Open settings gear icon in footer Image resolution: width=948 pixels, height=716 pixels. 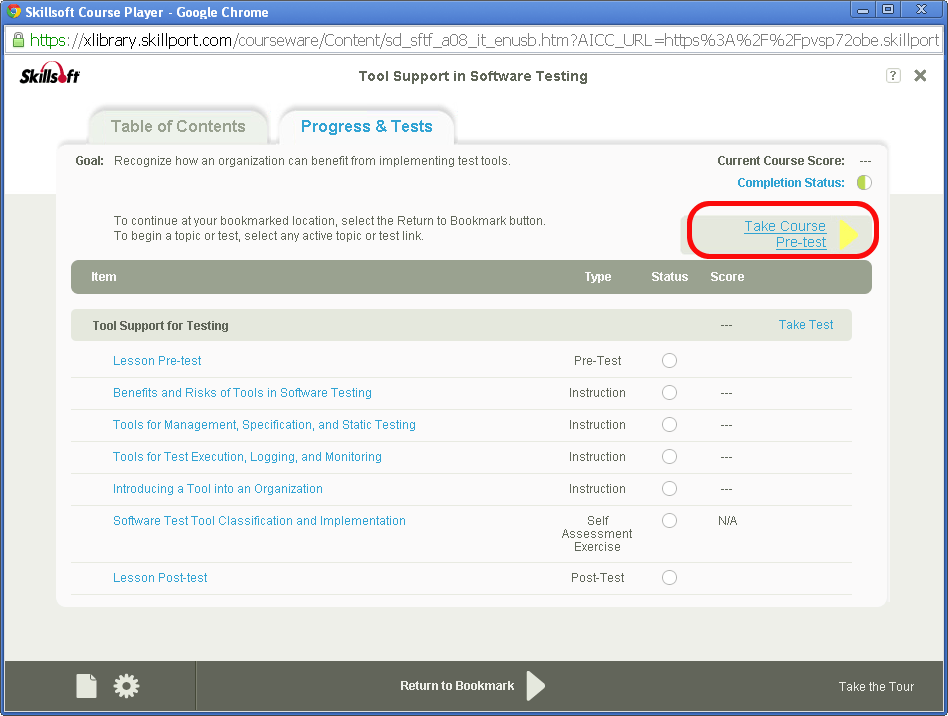(127, 686)
